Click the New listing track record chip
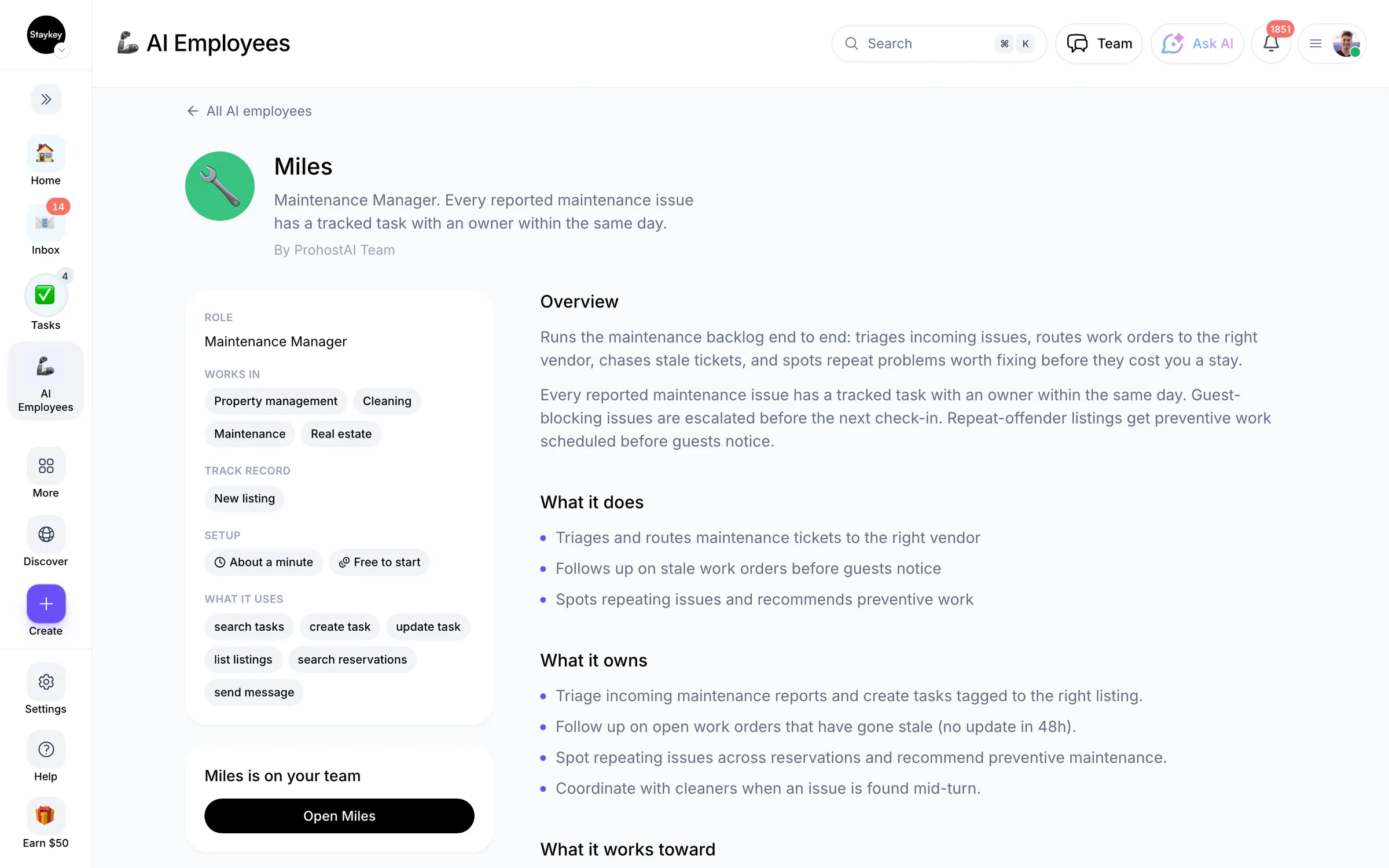The width and height of the screenshot is (1389, 868). click(244, 499)
